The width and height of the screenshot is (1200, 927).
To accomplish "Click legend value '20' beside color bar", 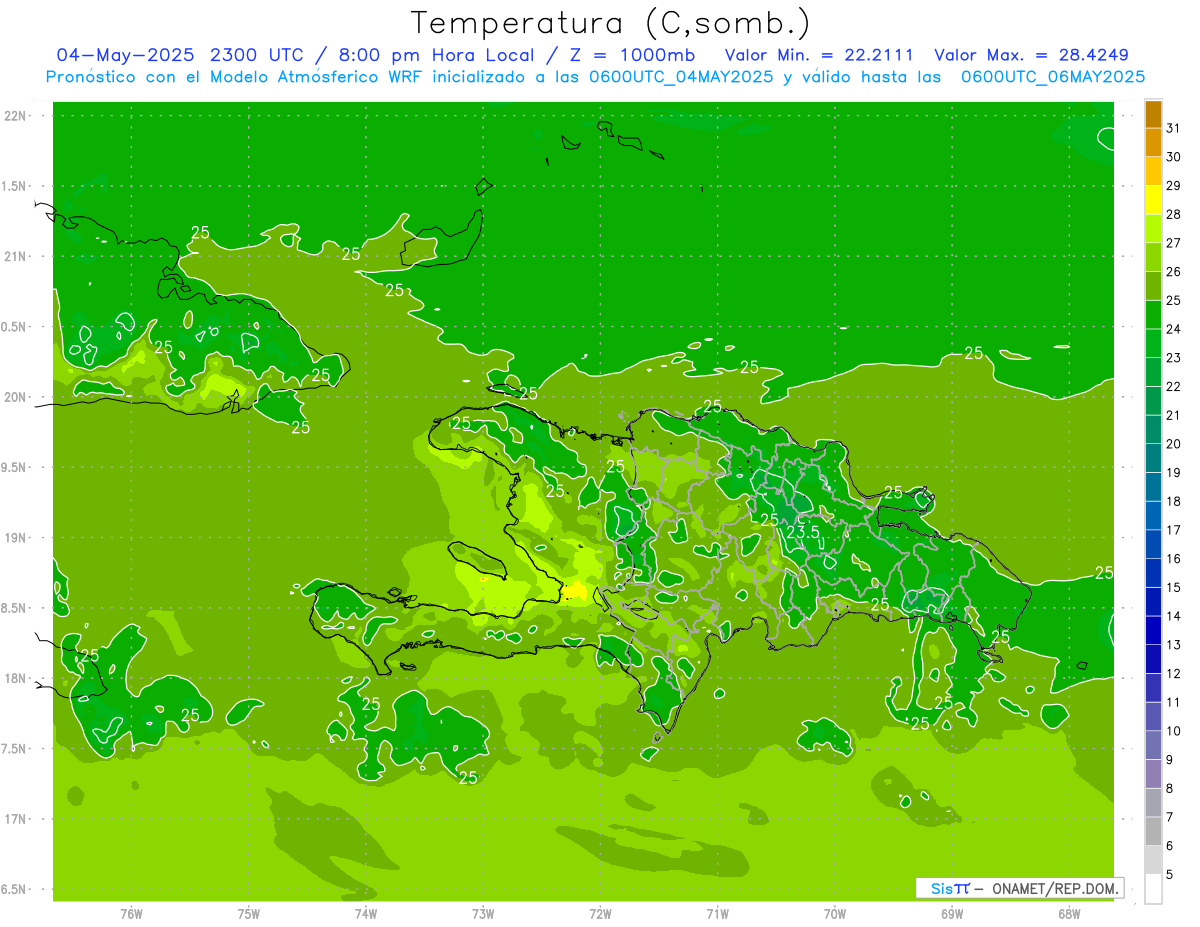I will (1174, 444).
